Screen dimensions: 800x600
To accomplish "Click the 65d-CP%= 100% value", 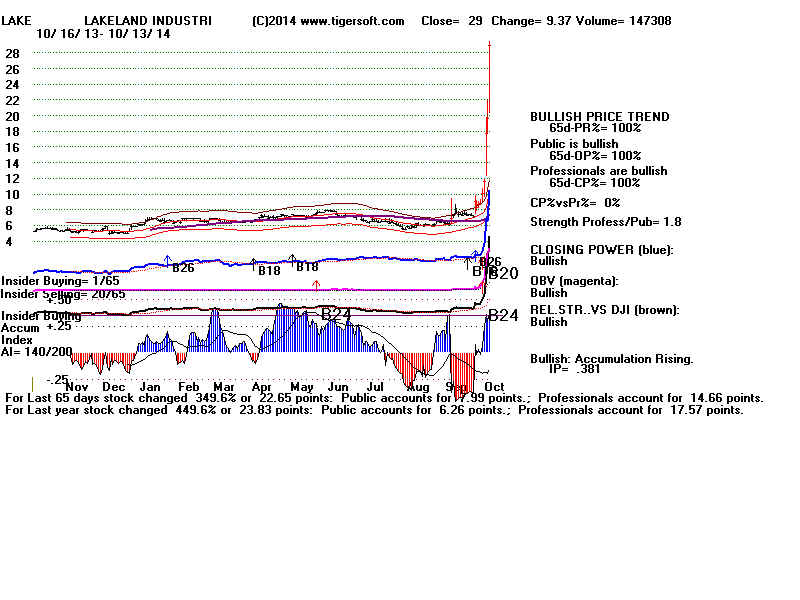I will 595,183.
